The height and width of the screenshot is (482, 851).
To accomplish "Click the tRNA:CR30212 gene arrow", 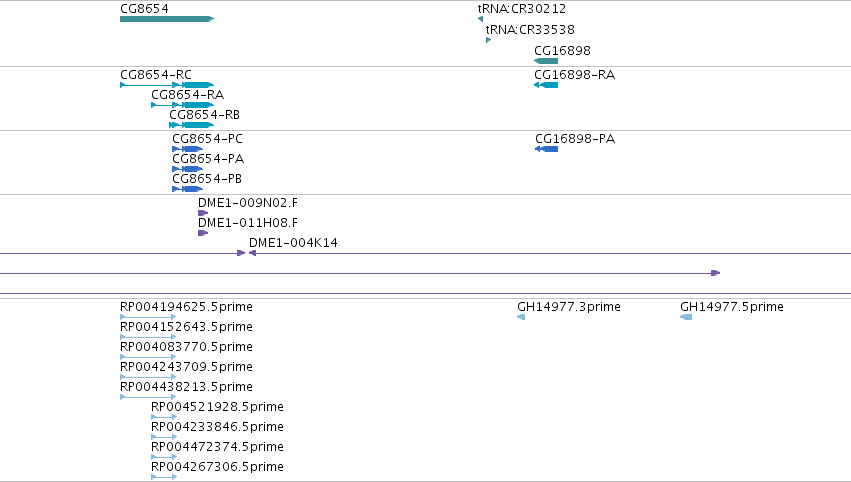I will pyautogui.click(x=480, y=19).
